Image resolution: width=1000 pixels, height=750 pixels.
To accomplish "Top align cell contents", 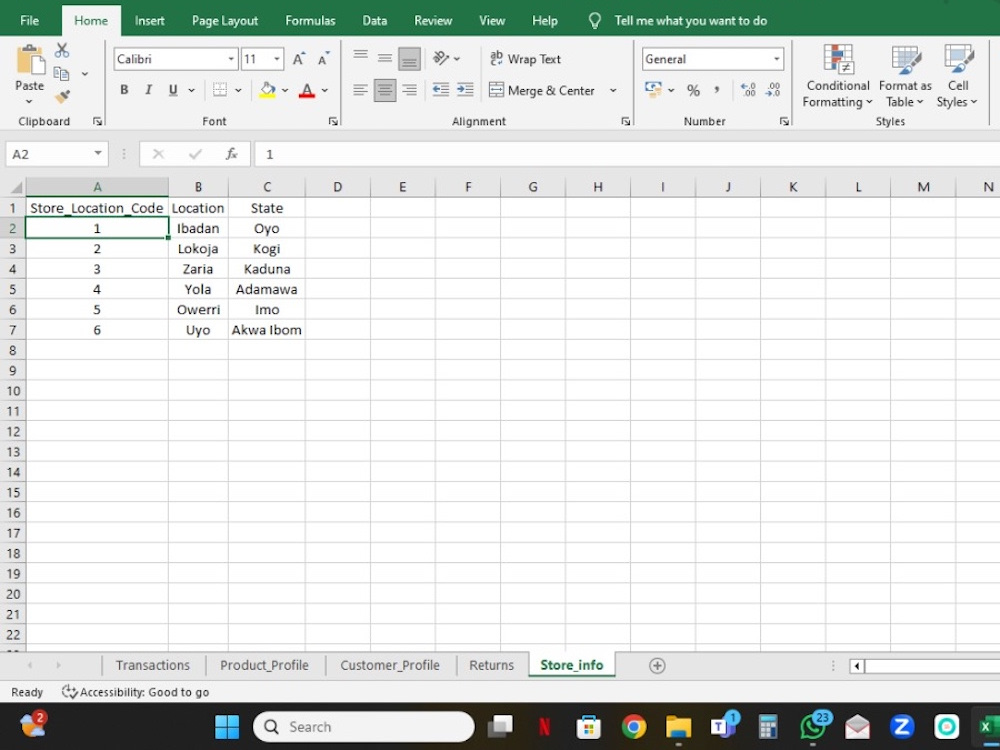I will click(x=360, y=57).
